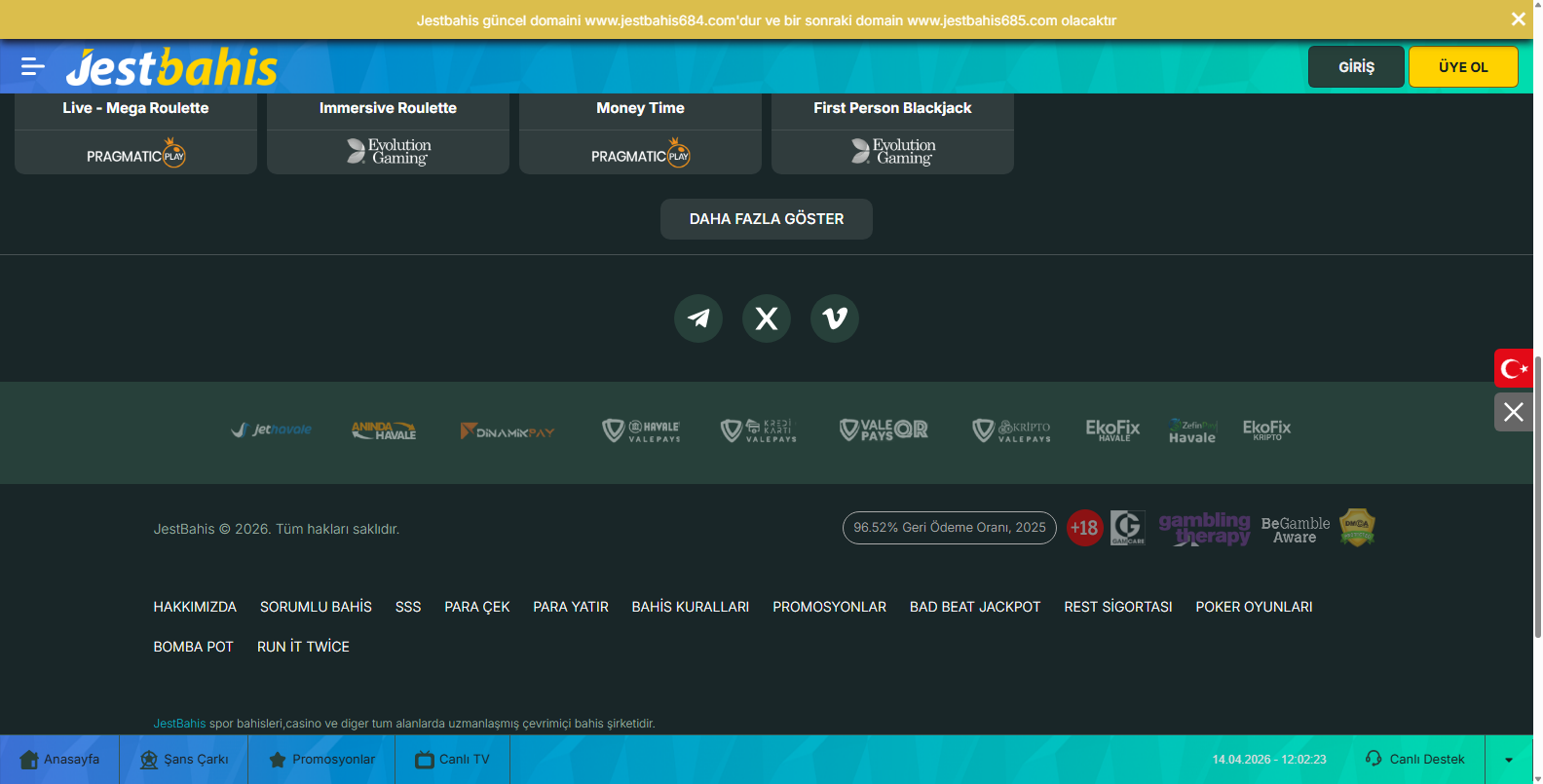Open the BeGamble Aware logo link
1543x784 pixels.
click(x=1296, y=530)
